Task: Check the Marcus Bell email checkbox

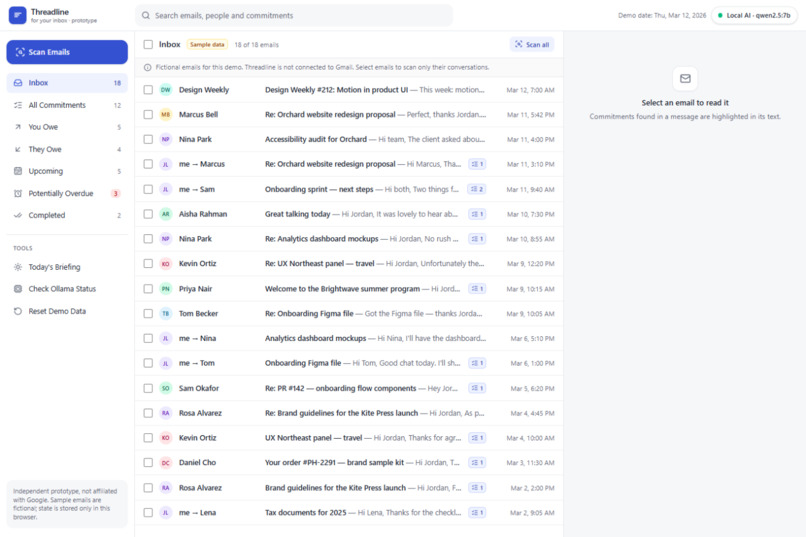Action: point(148,115)
